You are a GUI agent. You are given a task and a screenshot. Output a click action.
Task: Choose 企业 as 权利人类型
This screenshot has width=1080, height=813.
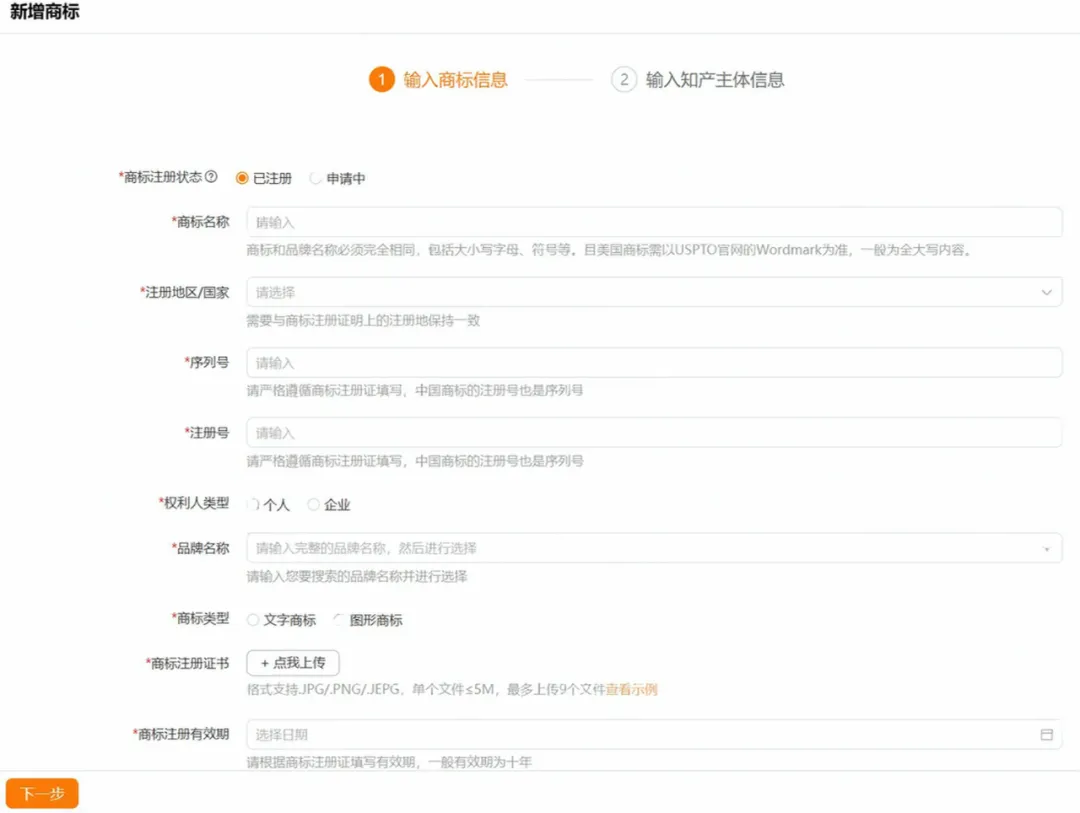pyautogui.click(x=313, y=504)
